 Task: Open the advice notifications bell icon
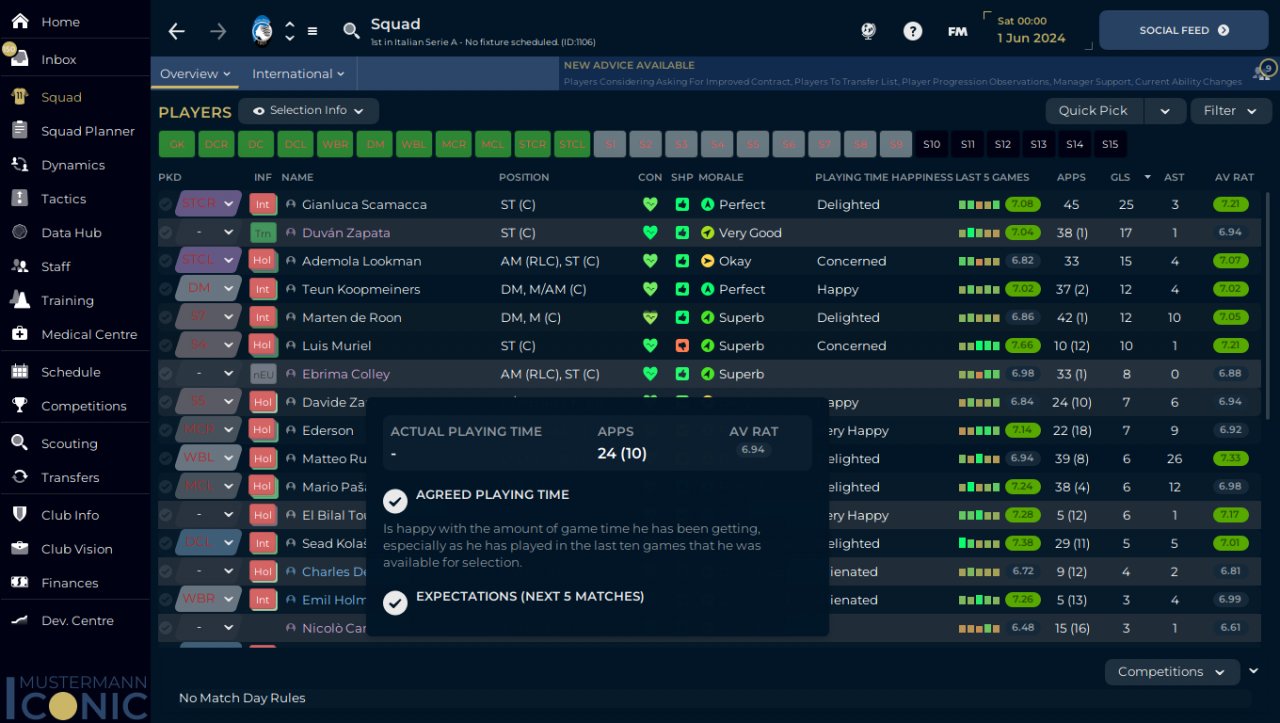coord(1263,72)
